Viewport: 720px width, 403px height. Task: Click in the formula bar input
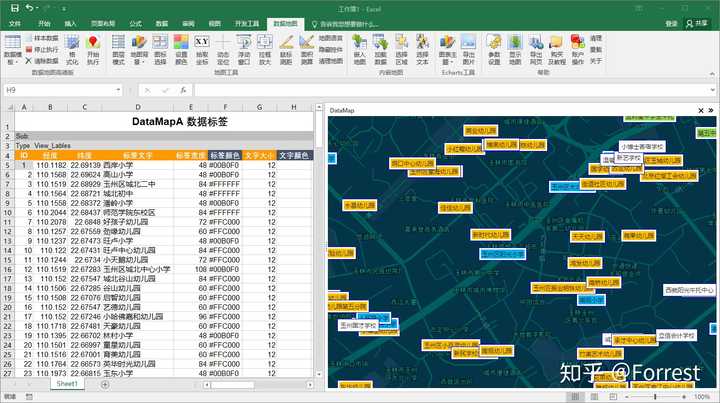click(x=451, y=90)
